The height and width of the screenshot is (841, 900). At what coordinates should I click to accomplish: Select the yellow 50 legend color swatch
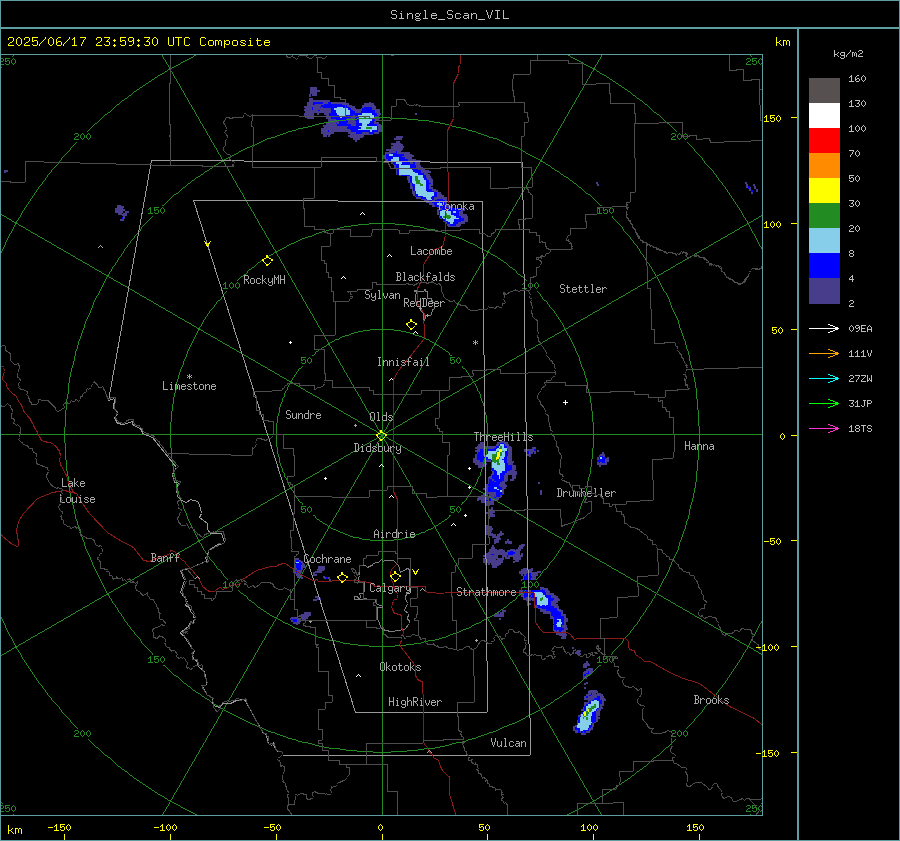pos(824,191)
